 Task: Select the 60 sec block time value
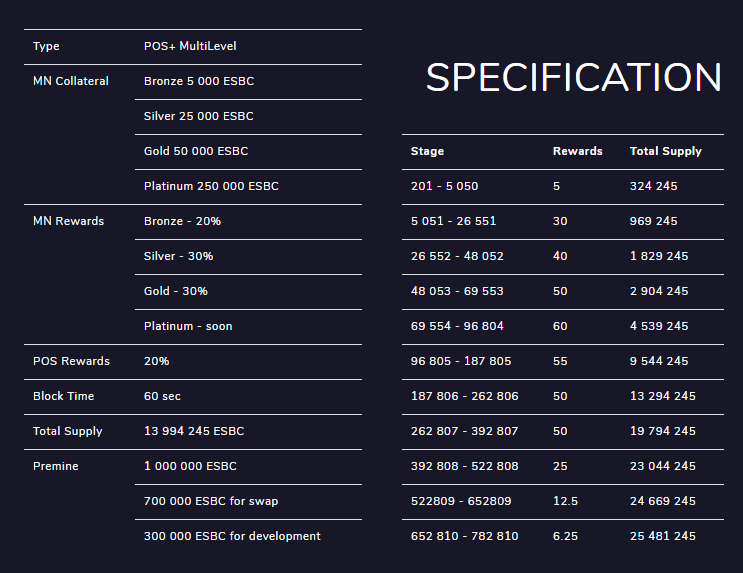(x=162, y=396)
